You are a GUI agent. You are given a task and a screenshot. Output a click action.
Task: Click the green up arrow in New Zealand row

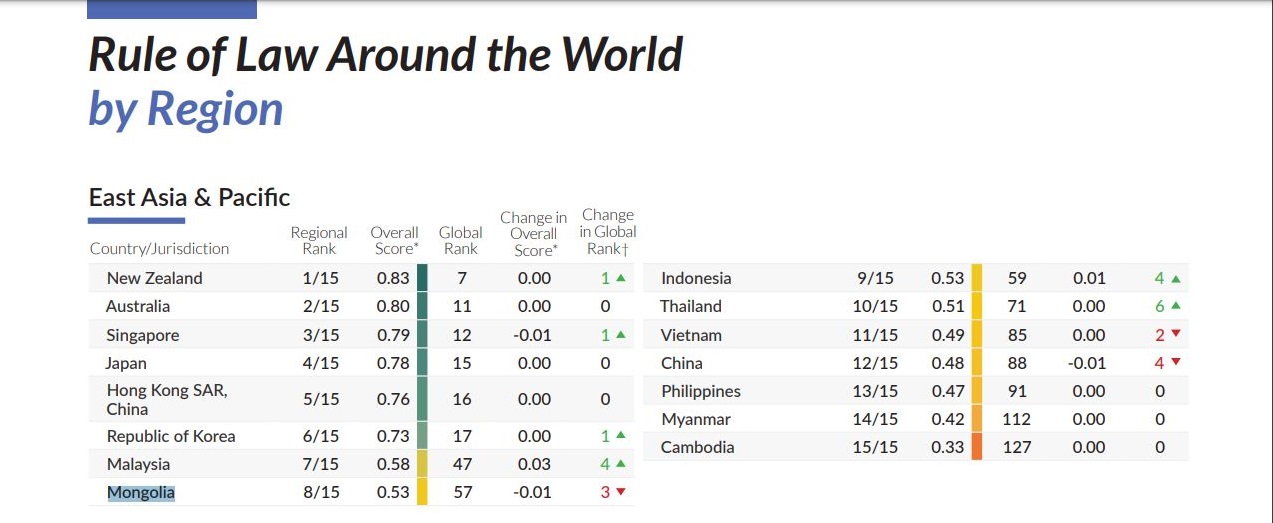621,279
